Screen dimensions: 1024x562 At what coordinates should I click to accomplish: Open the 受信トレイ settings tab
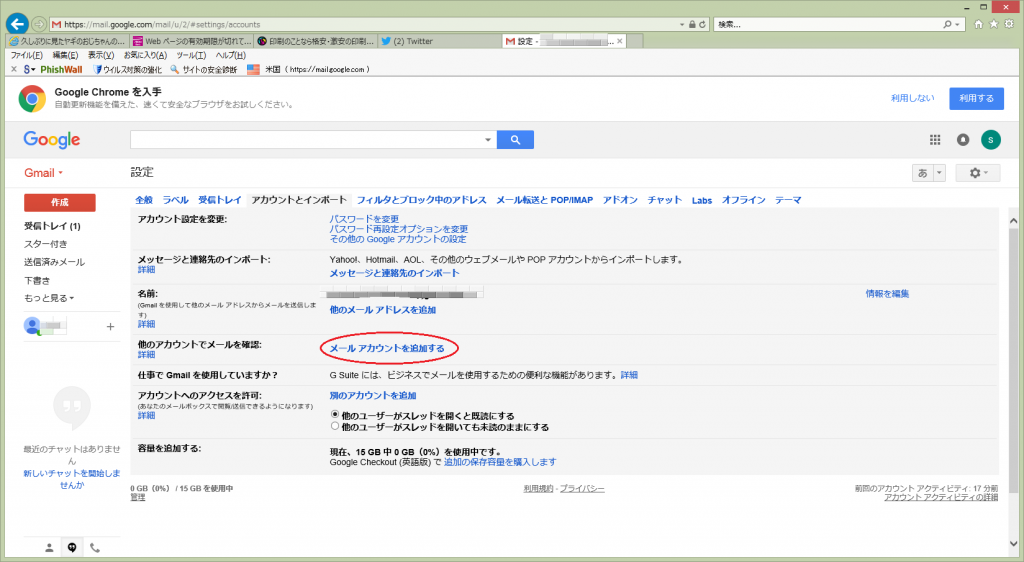tap(219, 200)
